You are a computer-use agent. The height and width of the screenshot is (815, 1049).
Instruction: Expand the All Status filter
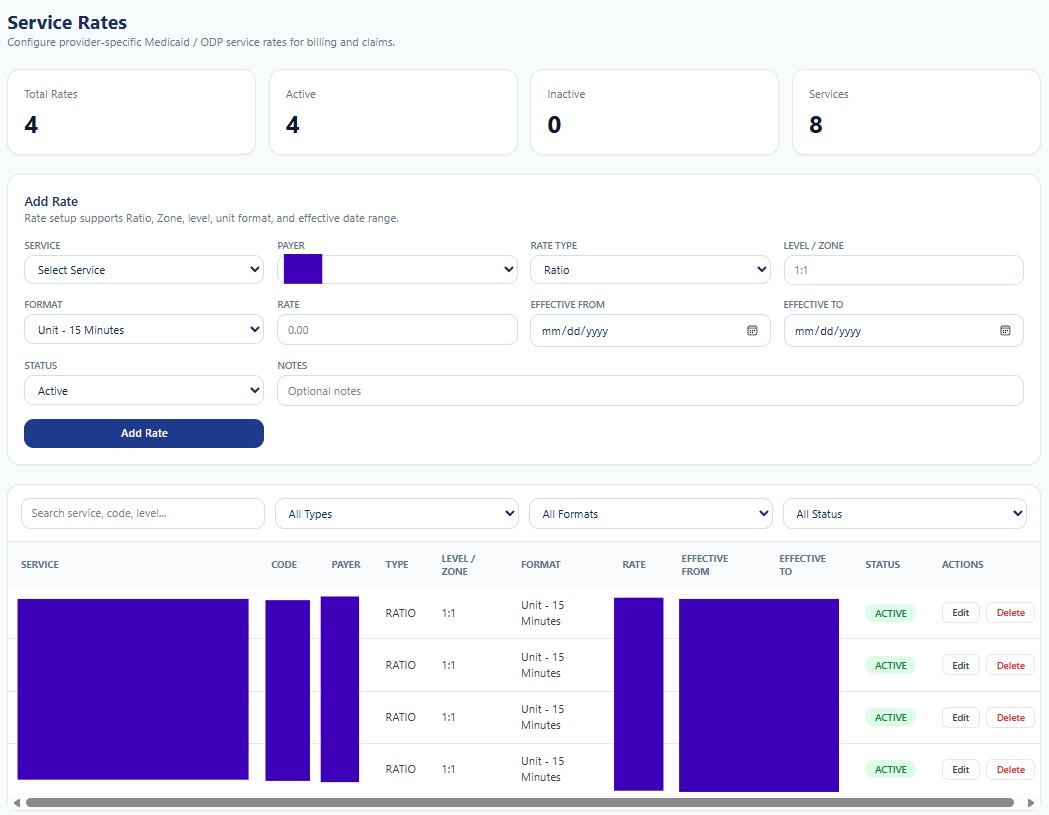click(904, 514)
